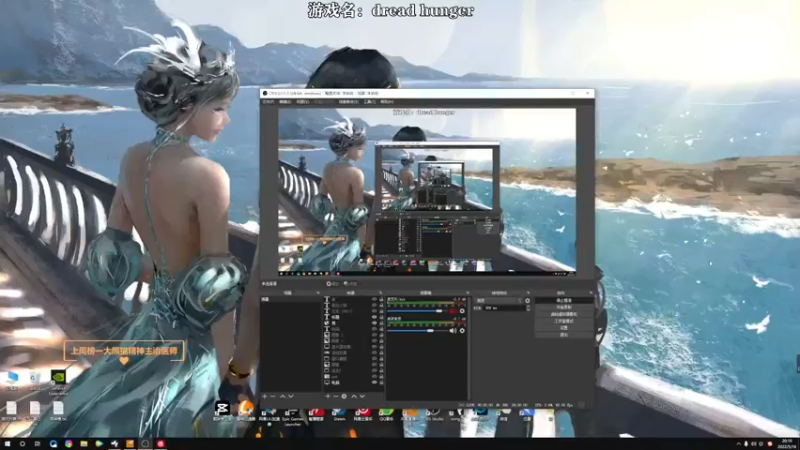Open the Tools menu in OBS
This screenshot has height=450, width=800.
click(x=370, y=102)
